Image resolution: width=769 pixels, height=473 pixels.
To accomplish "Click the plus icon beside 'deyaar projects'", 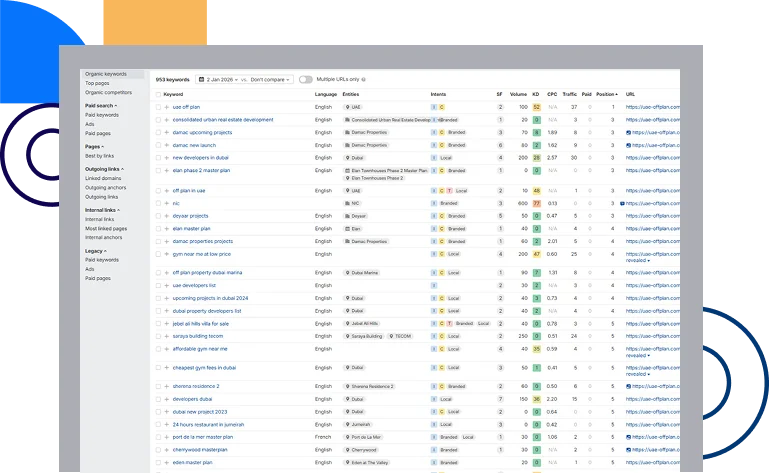I will tap(166, 216).
